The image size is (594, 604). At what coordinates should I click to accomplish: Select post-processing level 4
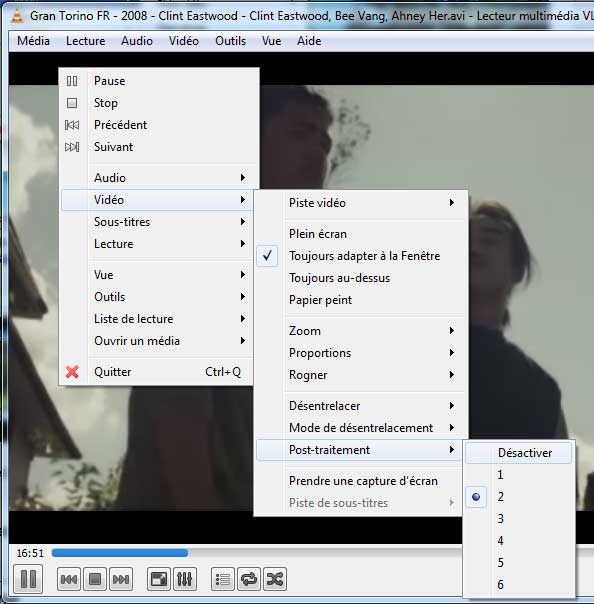pyautogui.click(x=518, y=541)
